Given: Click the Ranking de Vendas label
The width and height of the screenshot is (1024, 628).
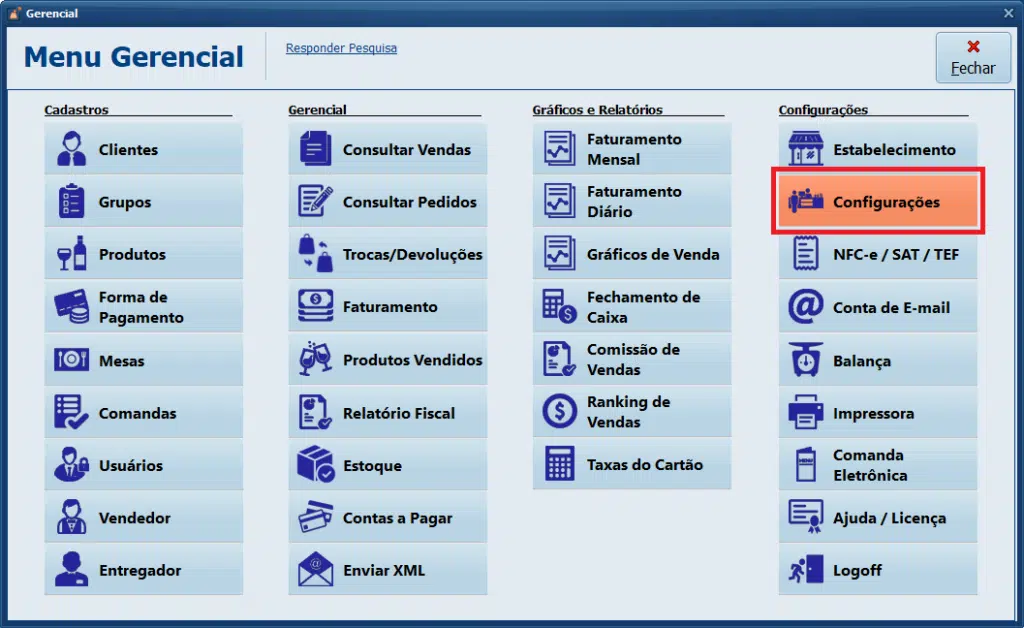Looking at the screenshot, I should pos(628,411).
